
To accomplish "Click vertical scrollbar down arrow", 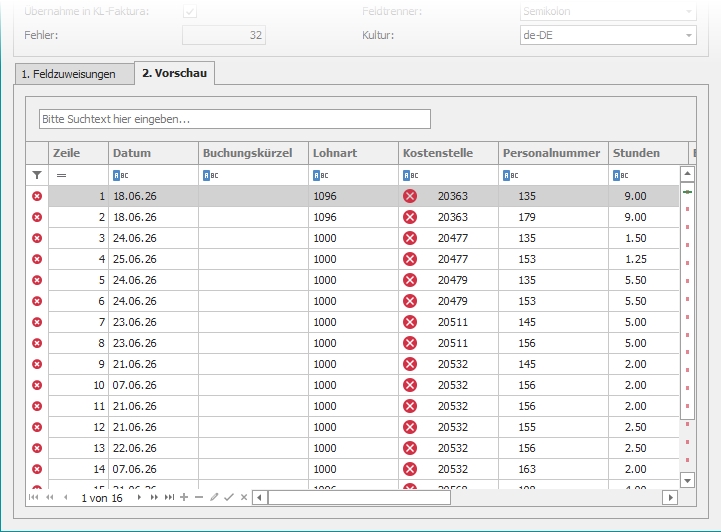I will pos(687,481).
